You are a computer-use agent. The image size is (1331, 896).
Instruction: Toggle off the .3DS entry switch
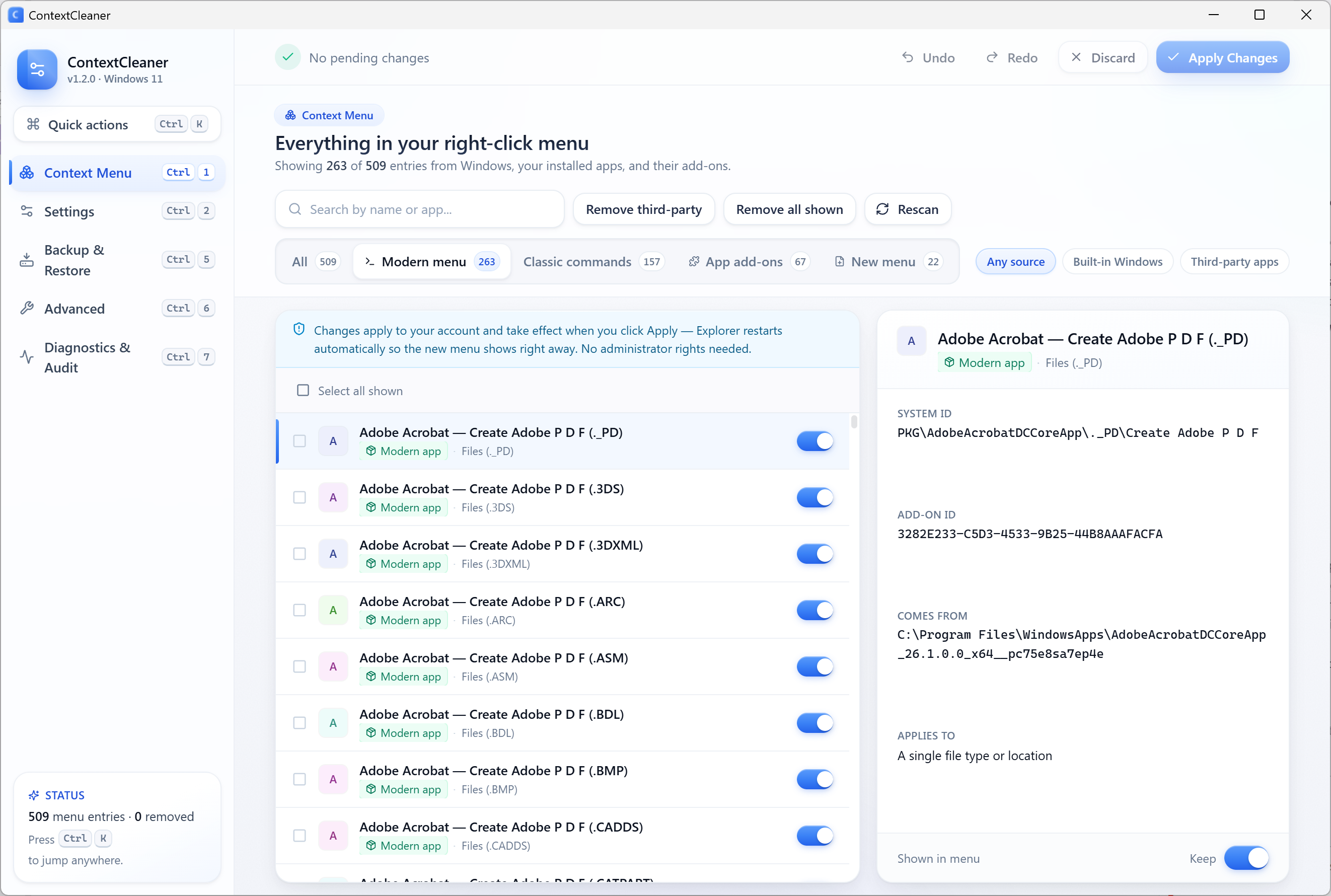(x=815, y=497)
